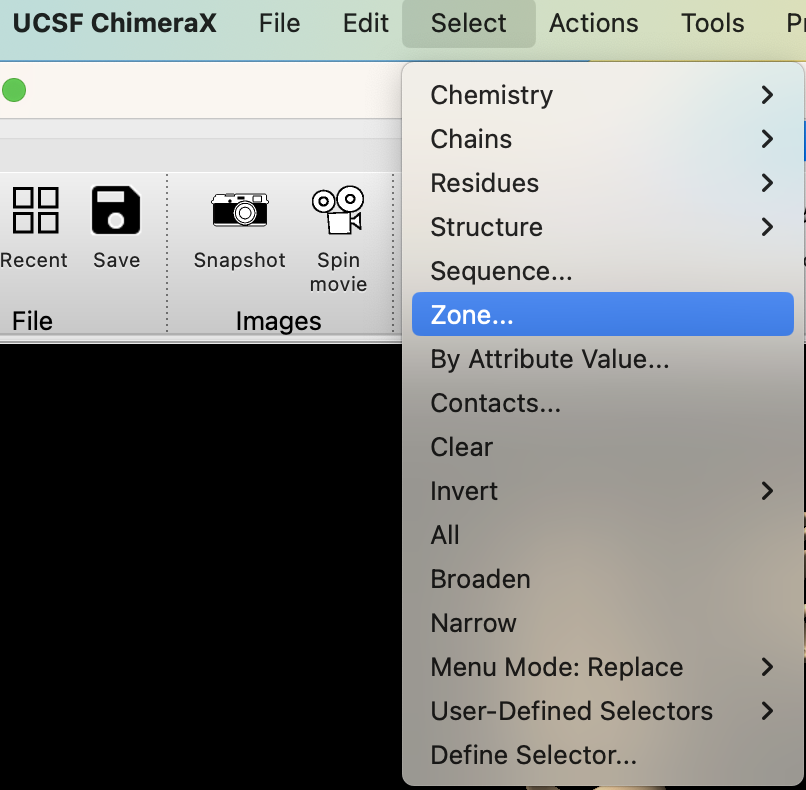
Task: Expand Menu Mode: Replace submenu
Action: coord(602,667)
